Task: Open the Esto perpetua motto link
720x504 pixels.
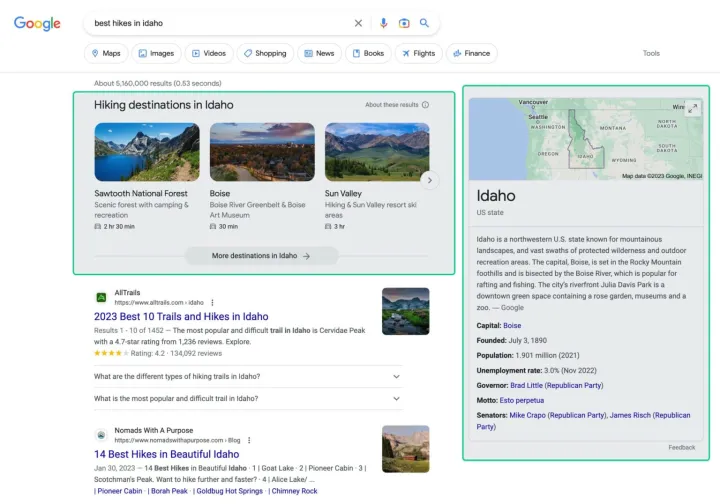Action: click(522, 400)
